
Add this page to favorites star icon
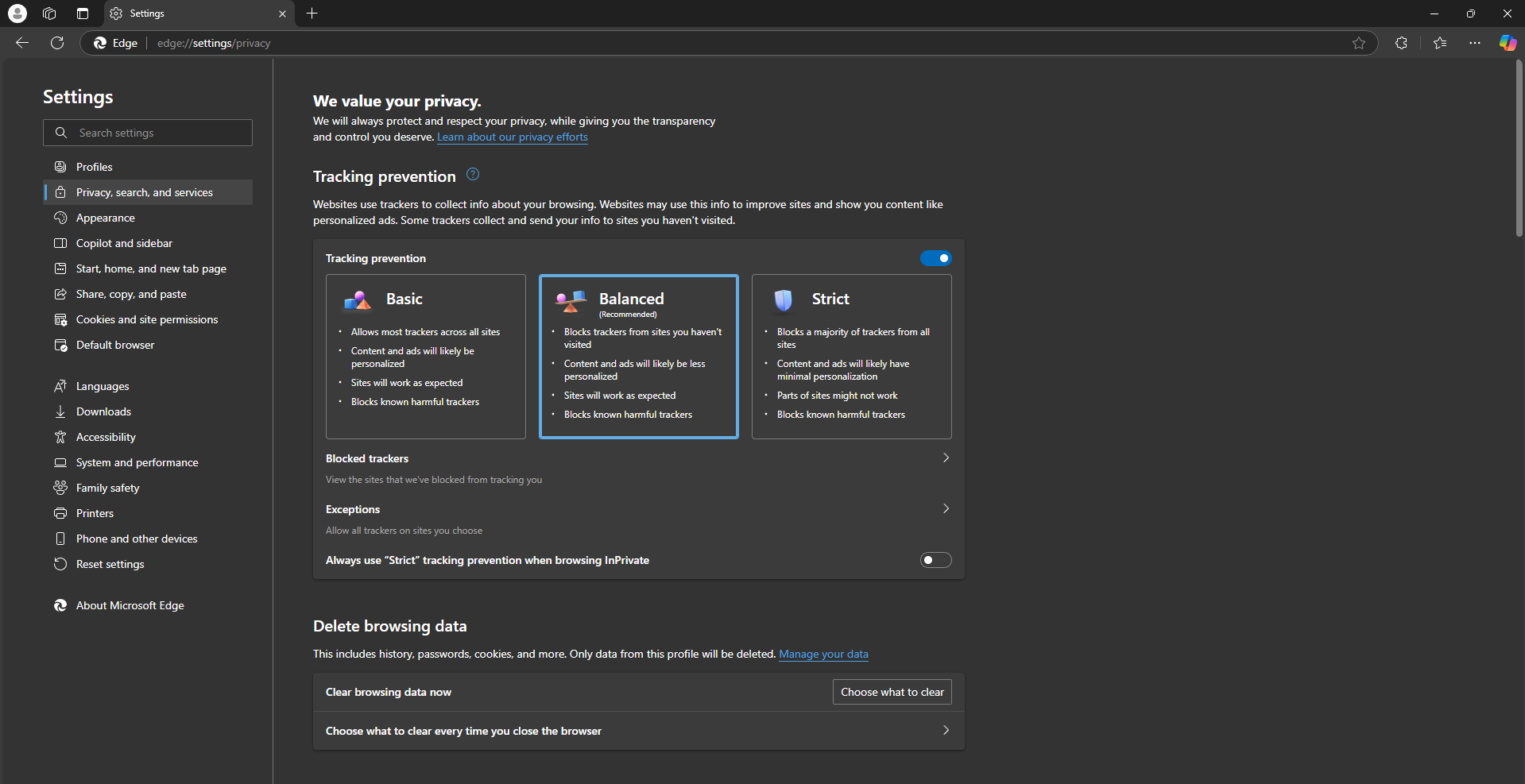pyautogui.click(x=1359, y=43)
